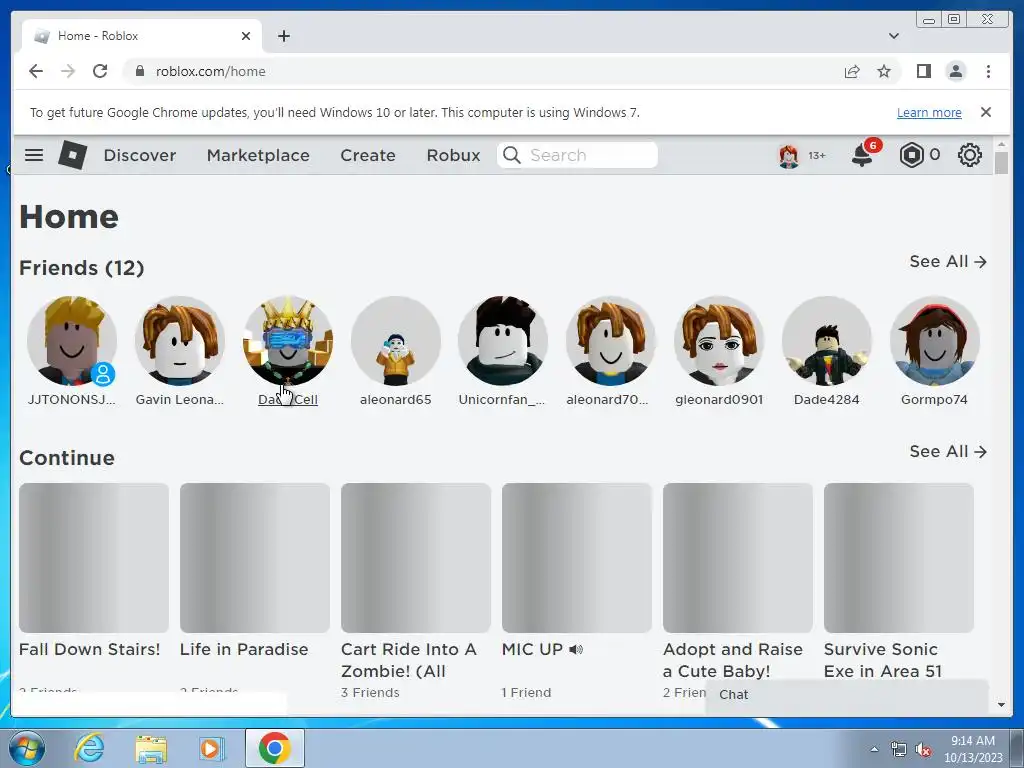1024x768 pixels.
Task: Click the page vertical scrollbar thumb
Action: point(1001,163)
